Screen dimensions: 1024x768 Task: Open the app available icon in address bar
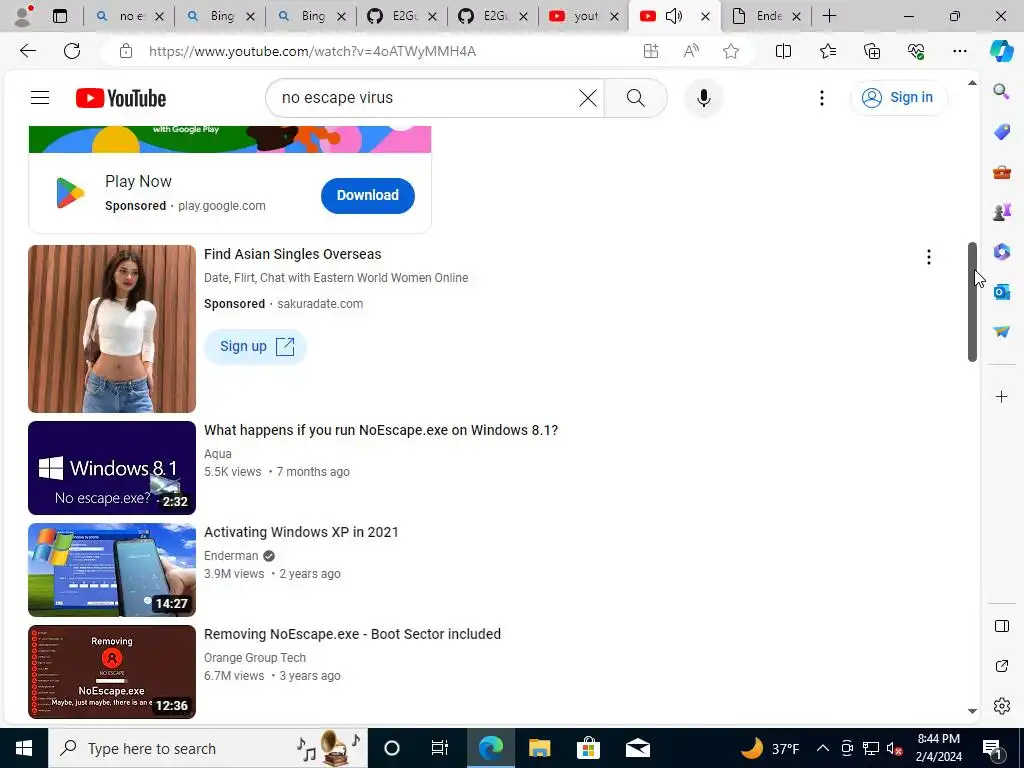651,51
